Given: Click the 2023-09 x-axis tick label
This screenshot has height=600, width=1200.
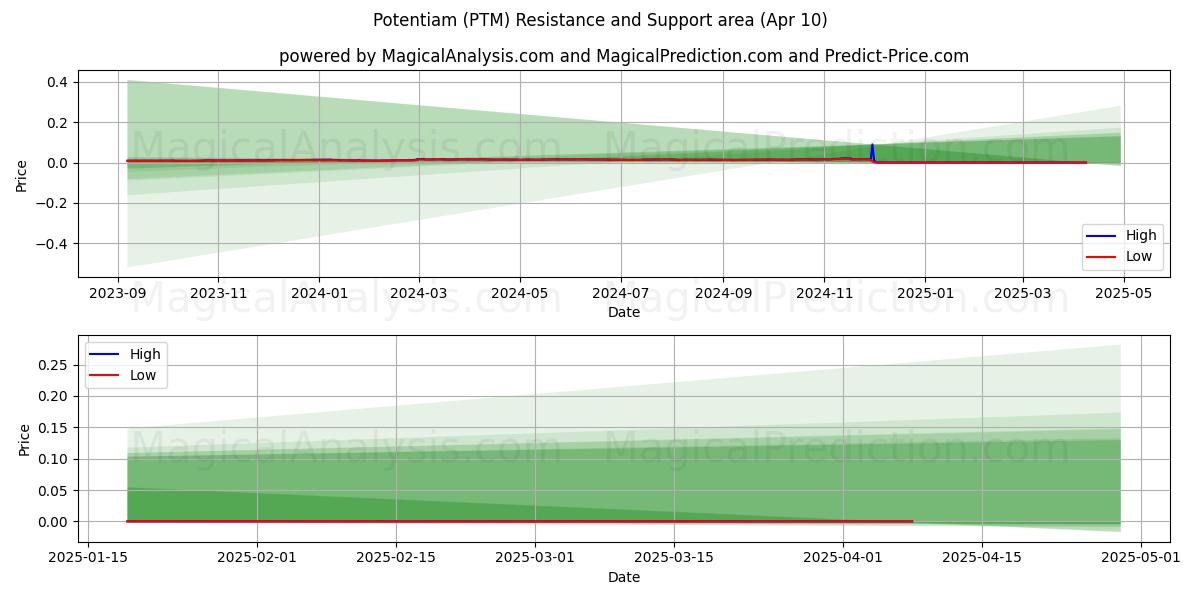Looking at the screenshot, I should (x=118, y=294).
